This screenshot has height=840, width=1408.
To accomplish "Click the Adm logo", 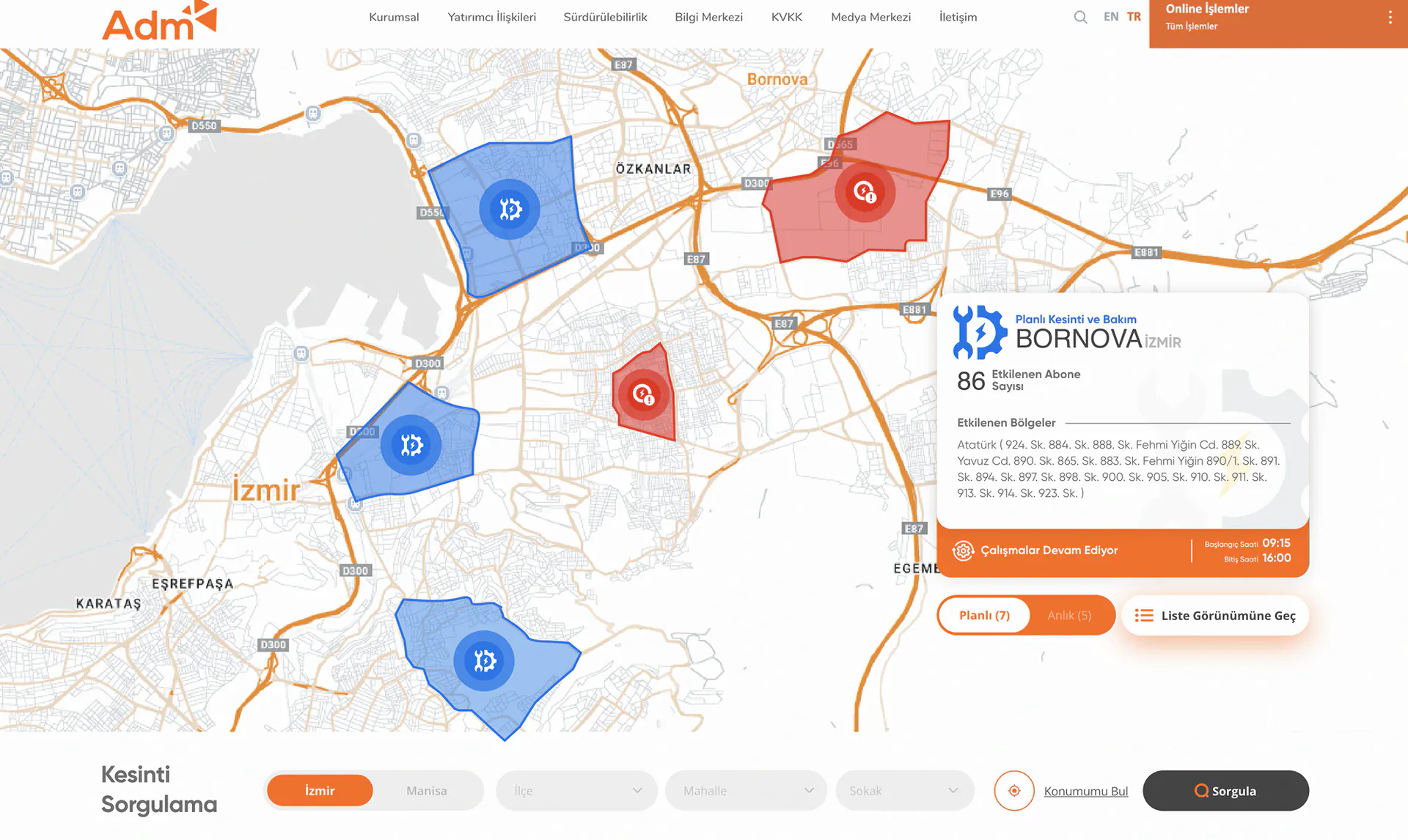I will click(x=159, y=21).
